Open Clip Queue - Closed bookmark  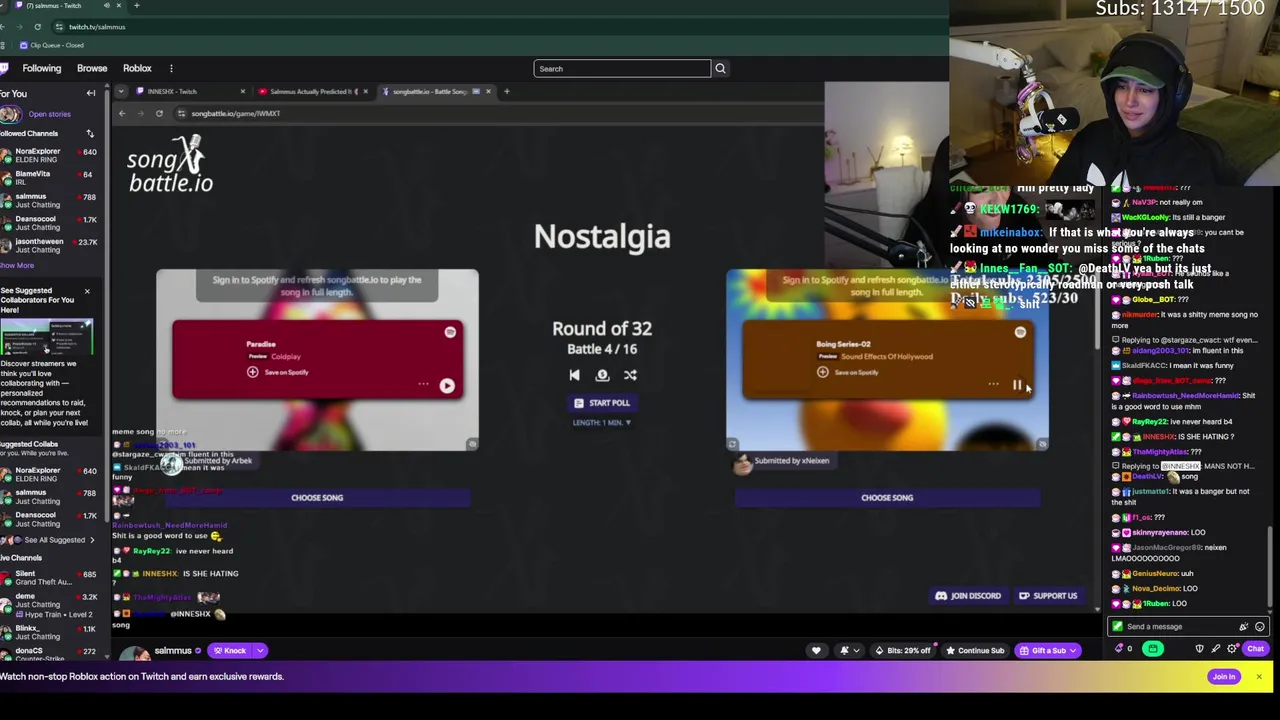pyautogui.click(x=54, y=45)
